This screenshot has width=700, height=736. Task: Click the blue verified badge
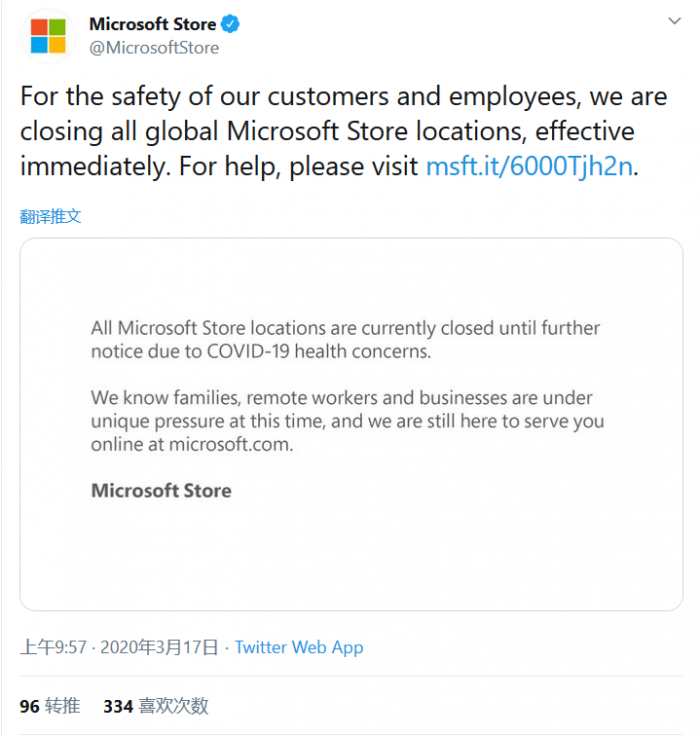click(229, 24)
